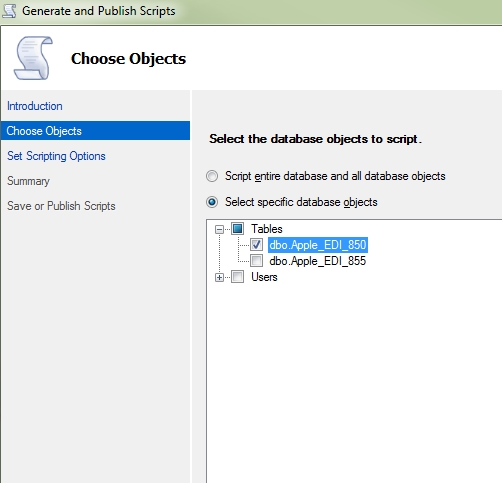The height and width of the screenshot is (483, 502).
Task: Click the Summary step in sidebar
Action: click(x=28, y=181)
